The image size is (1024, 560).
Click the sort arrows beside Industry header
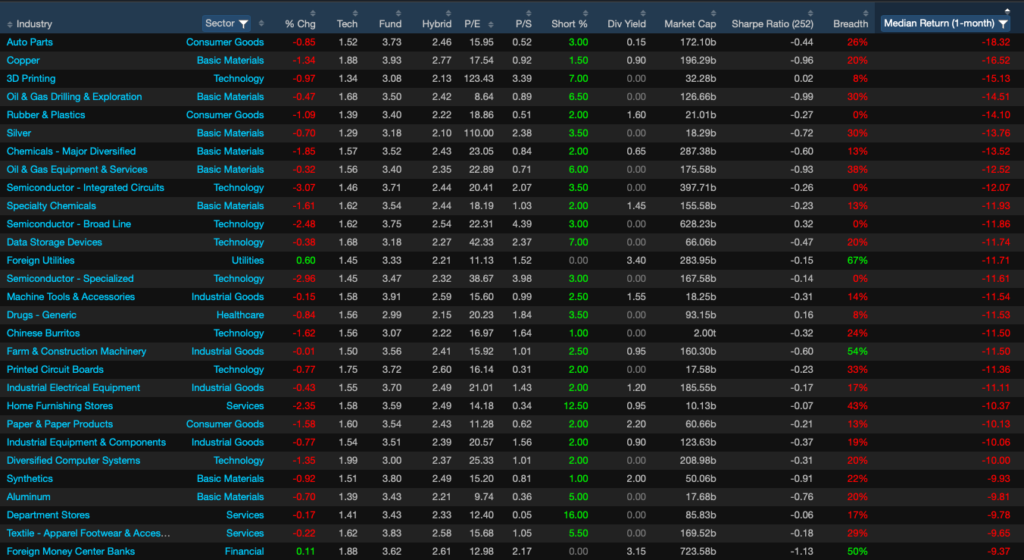pos(10,24)
